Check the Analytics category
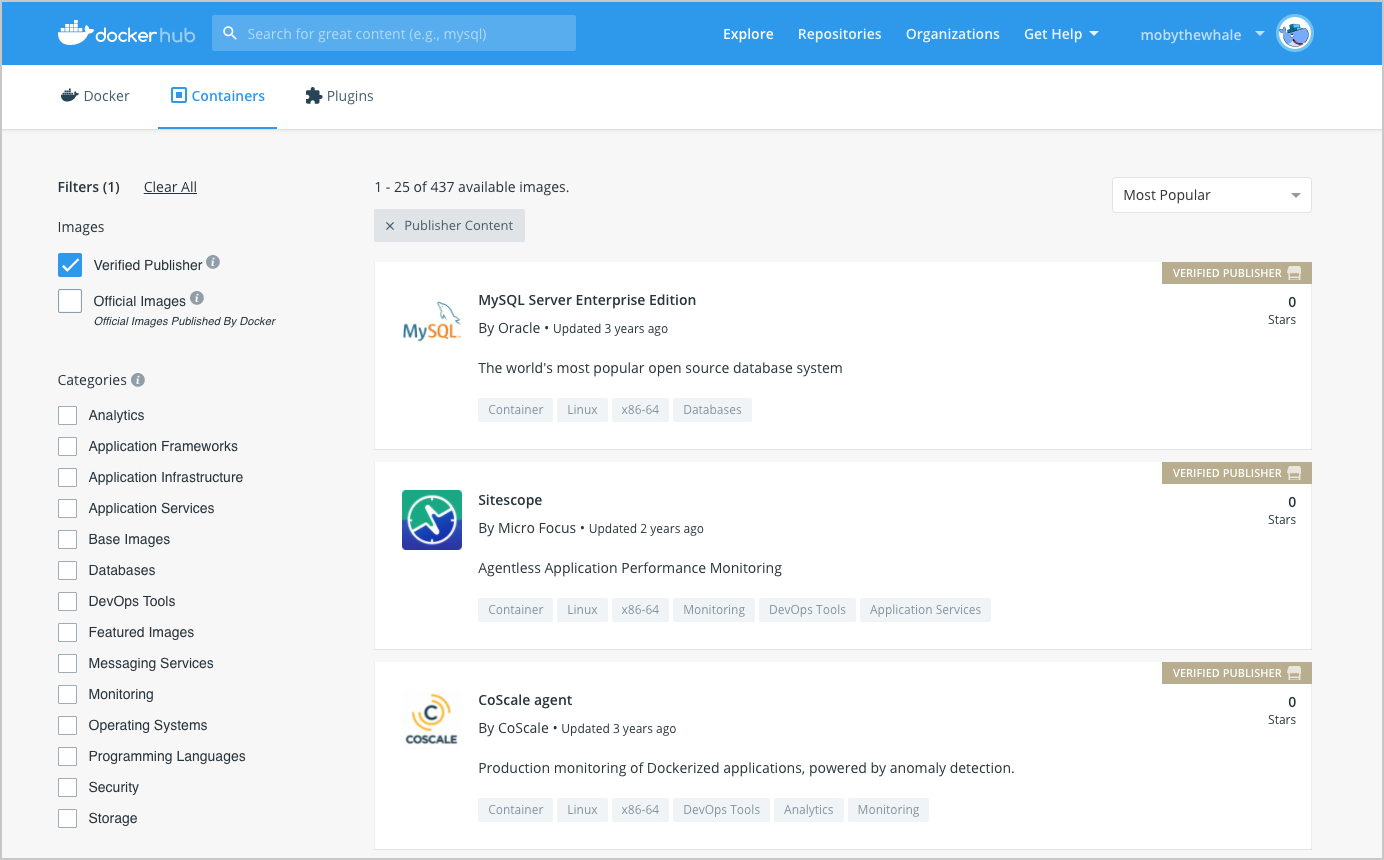1384x860 pixels. pyautogui.click(x=67, y=415)
